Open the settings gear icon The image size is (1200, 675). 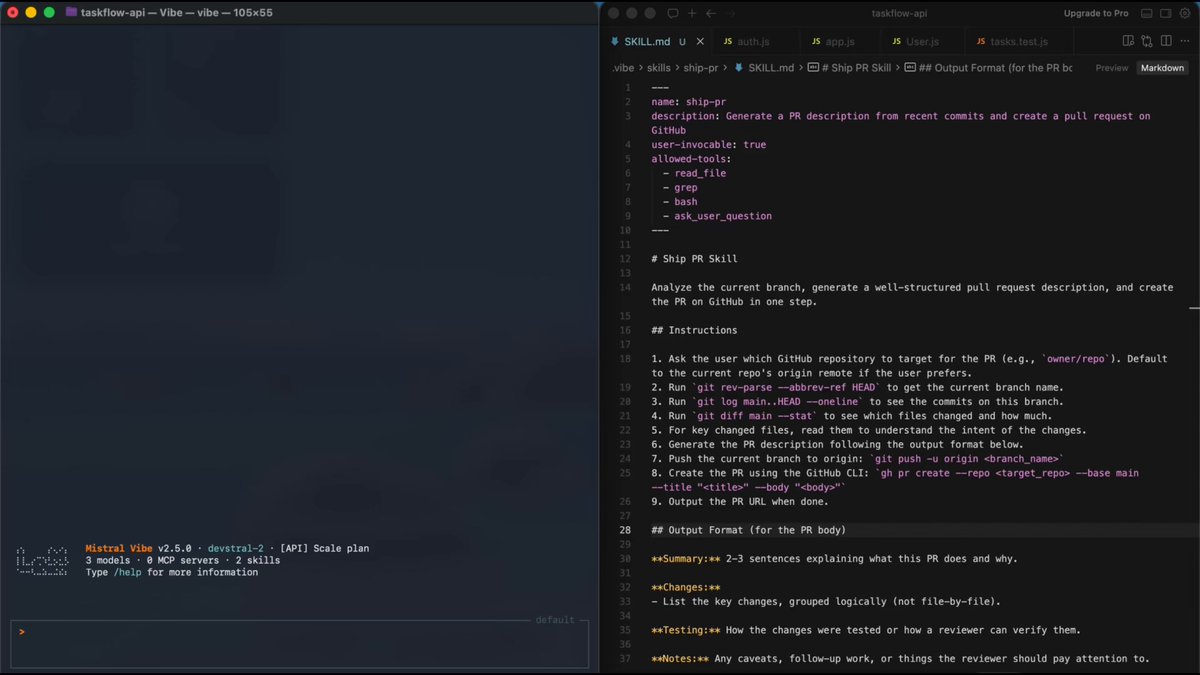pyautogui.click(x=1185, y=14)
